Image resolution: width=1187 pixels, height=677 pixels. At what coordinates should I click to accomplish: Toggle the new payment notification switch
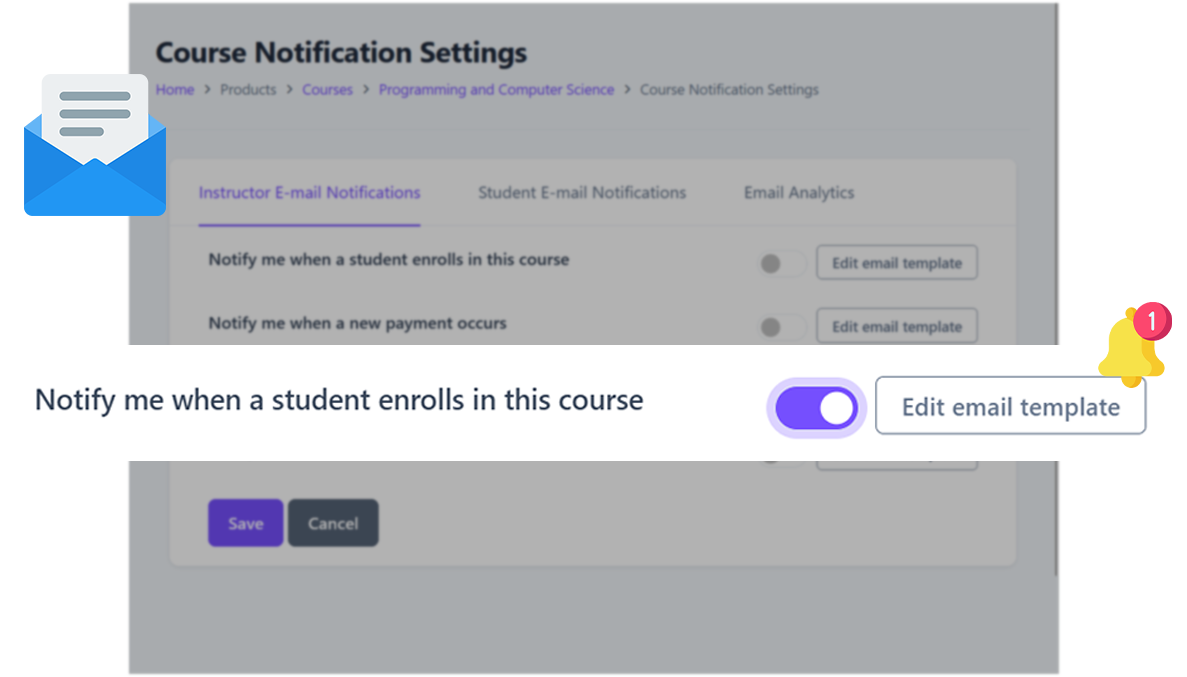click(781, 327)
